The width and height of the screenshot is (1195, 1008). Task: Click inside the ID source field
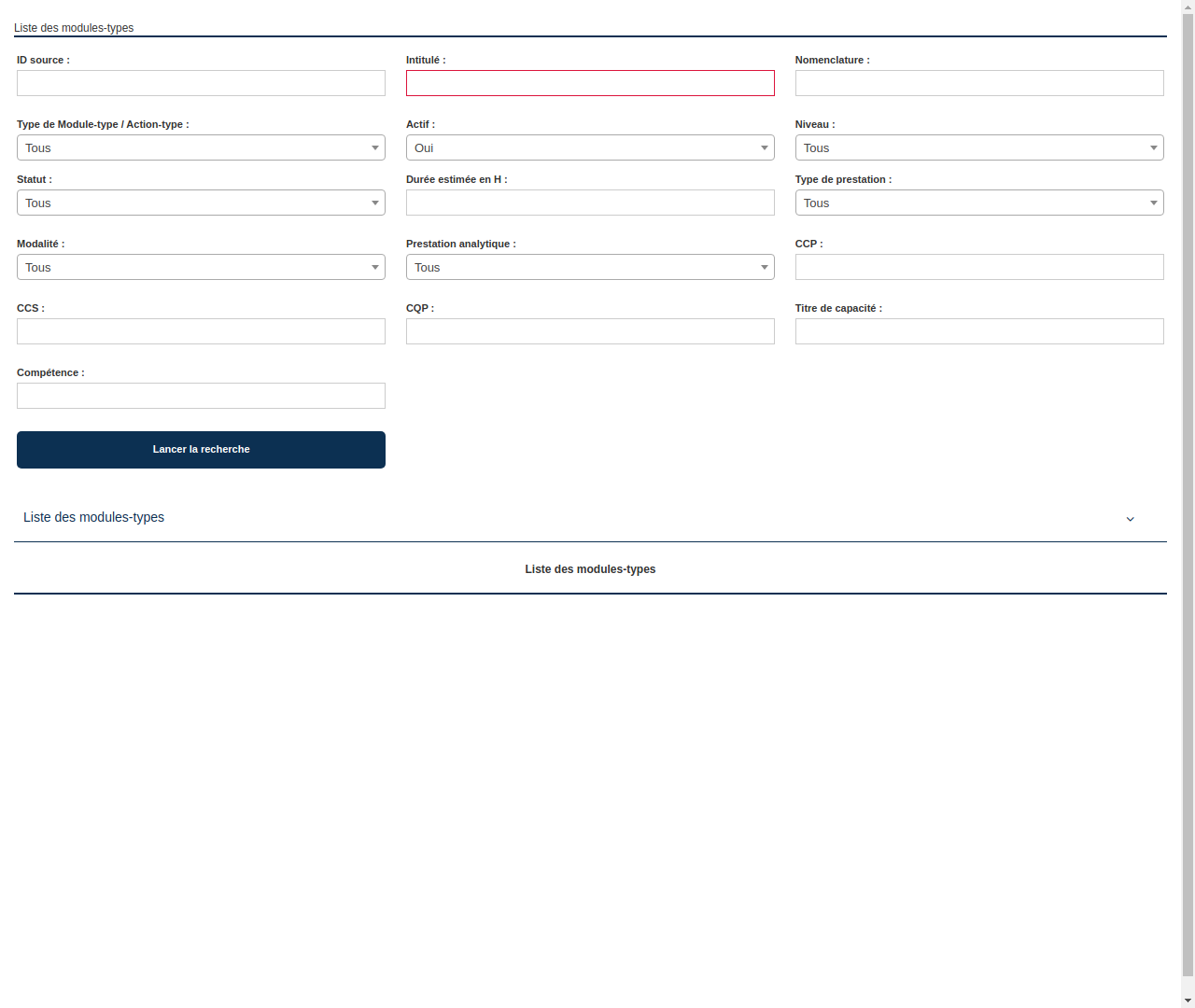pyautogui.click(x=201, y=83)
